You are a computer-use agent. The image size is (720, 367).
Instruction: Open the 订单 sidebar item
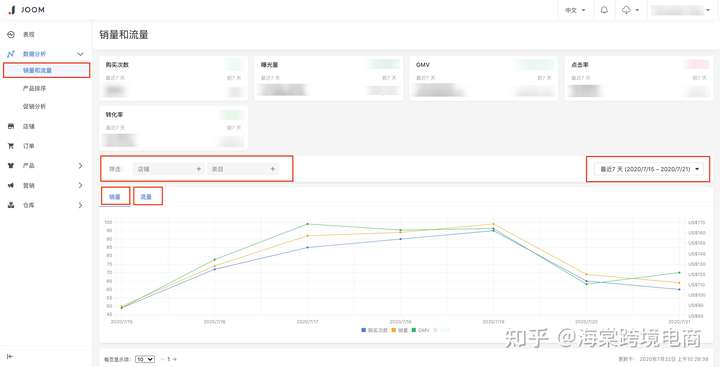[28, 146]
